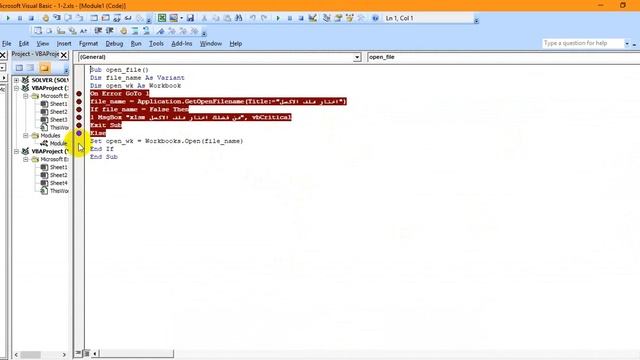Screen dimensions: 640x360
Task: Toggle breakpoint dot on the 'Else' line
Action: [x=79, y=133]
